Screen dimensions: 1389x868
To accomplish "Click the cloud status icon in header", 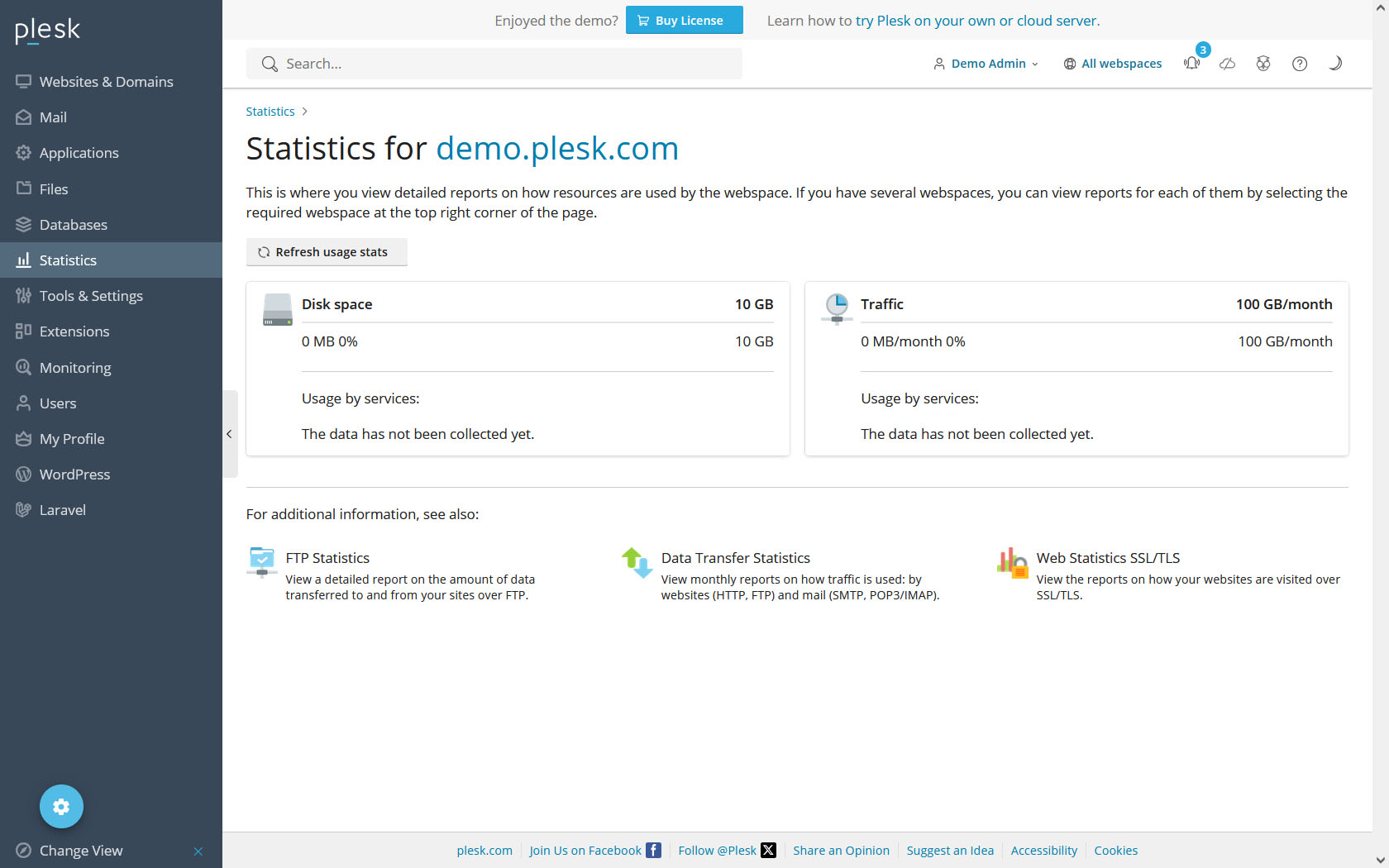I will 1228,64.
